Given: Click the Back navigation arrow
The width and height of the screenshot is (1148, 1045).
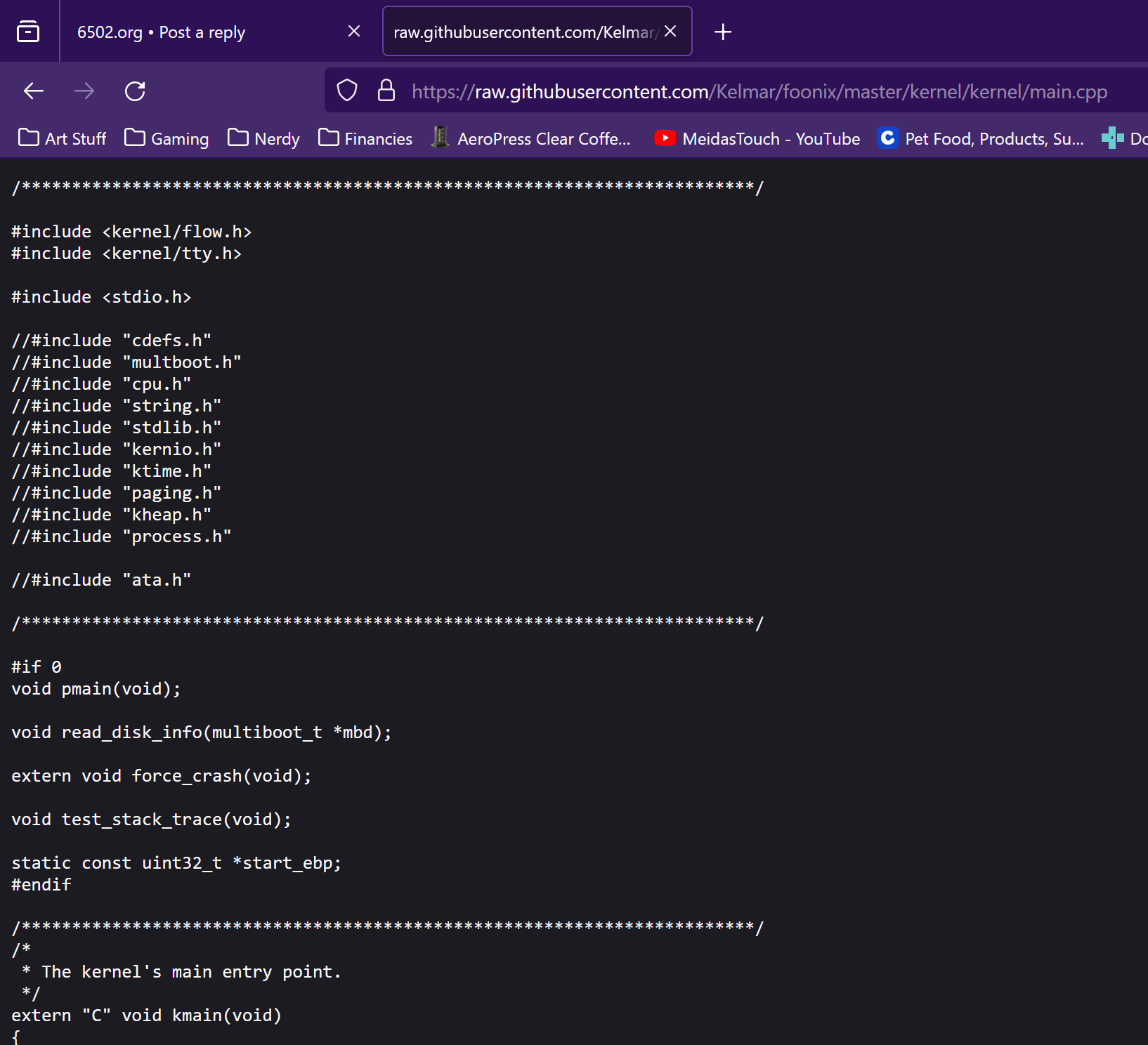Looking at the screenshot, I should tap(34, 91).
